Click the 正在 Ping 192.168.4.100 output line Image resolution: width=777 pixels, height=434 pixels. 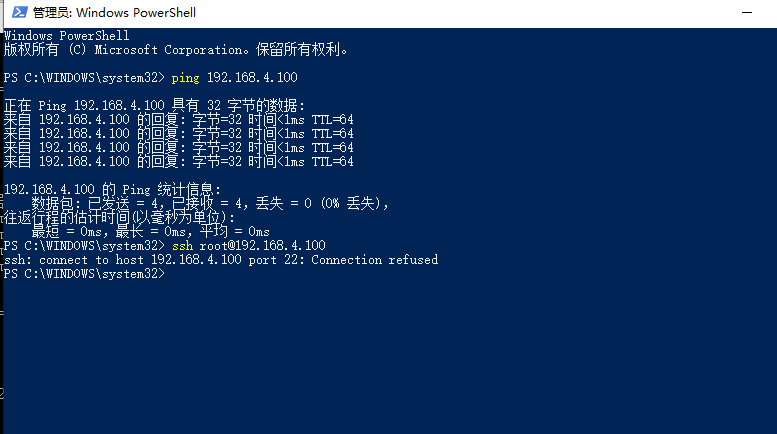[x=155, y=105]
